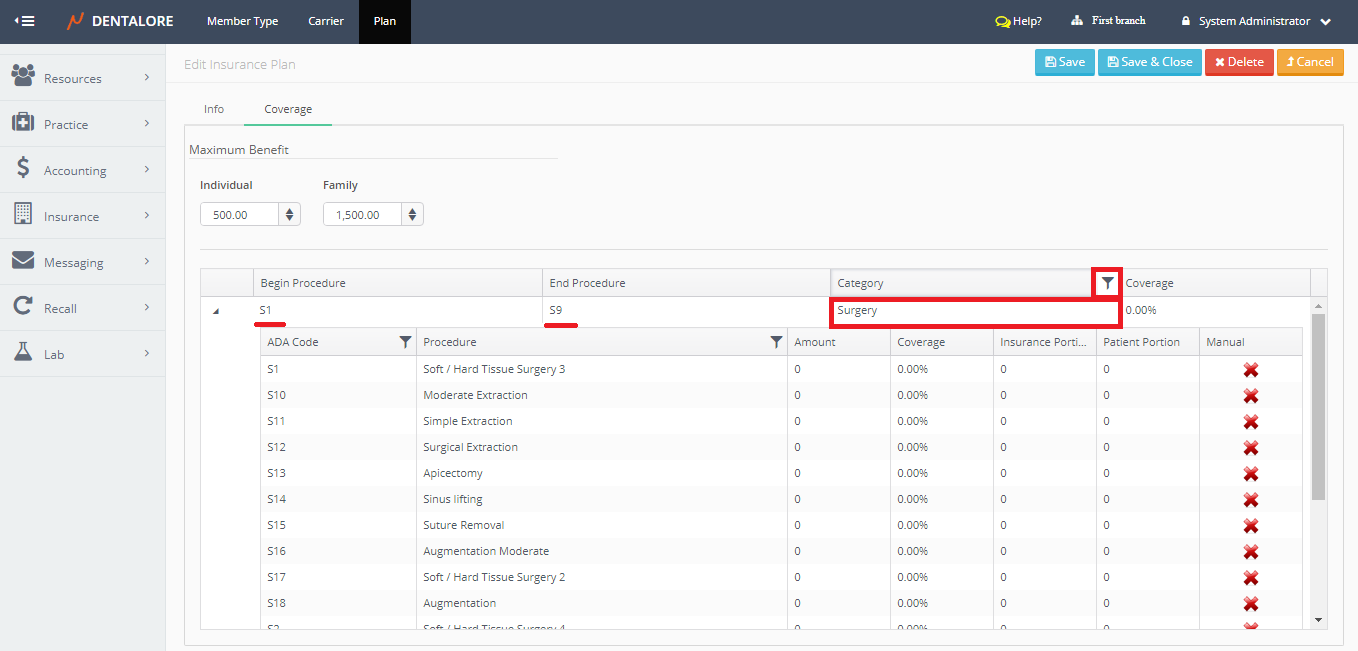Expand the Insurance sidebar section

pos(82,216)
